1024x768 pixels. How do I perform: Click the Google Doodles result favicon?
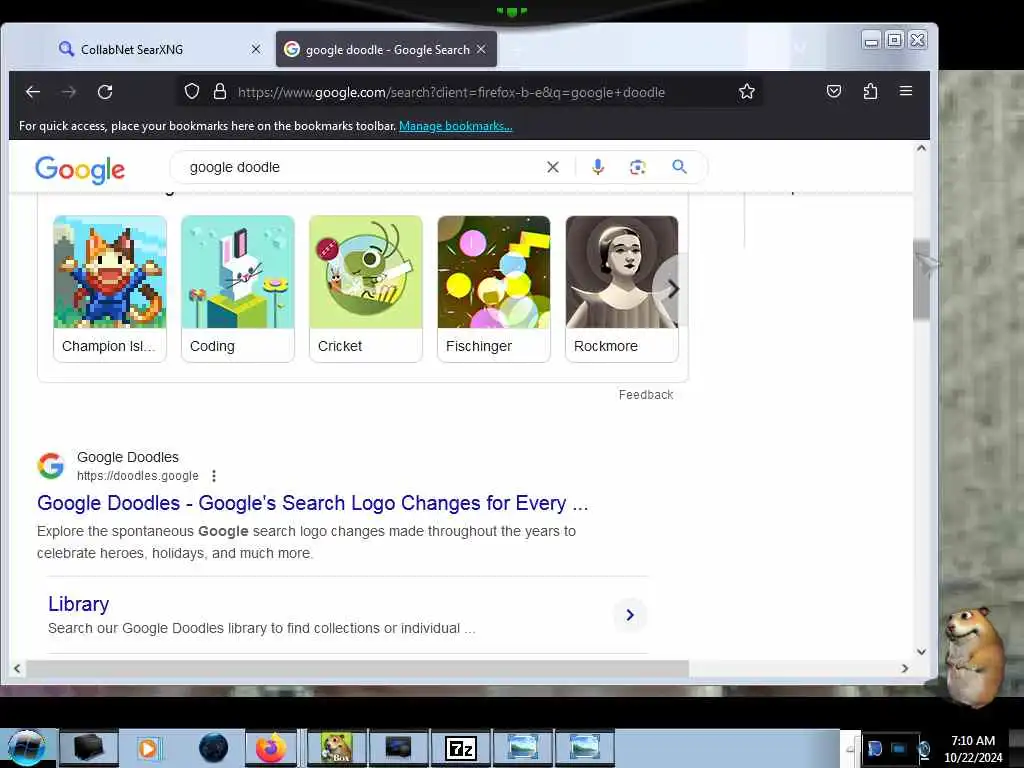click(50, 466)
